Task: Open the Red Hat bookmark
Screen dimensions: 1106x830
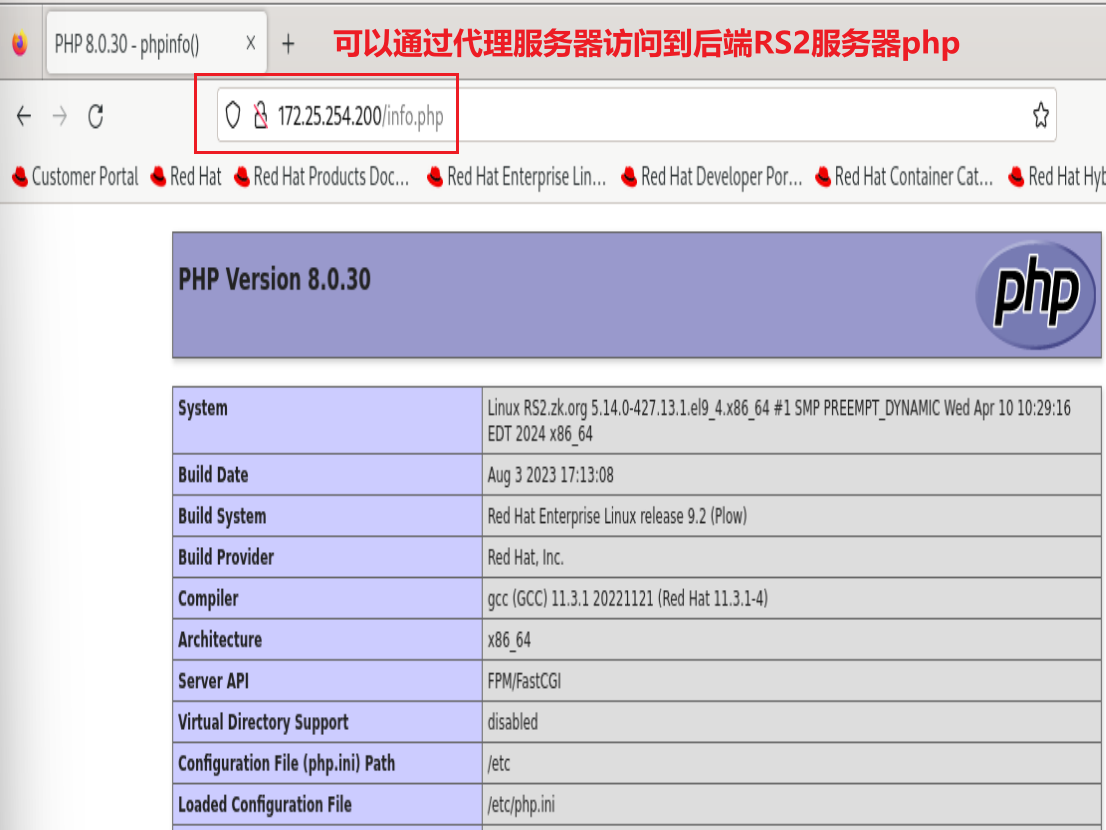Action: (186, 176)
